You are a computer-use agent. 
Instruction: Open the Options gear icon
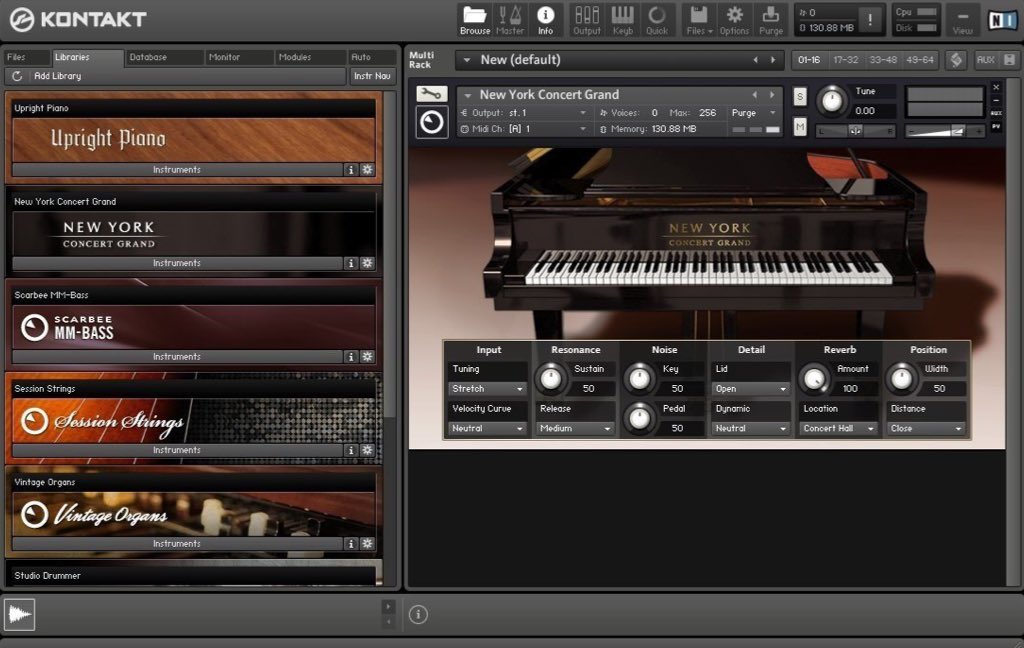point(734,18)
